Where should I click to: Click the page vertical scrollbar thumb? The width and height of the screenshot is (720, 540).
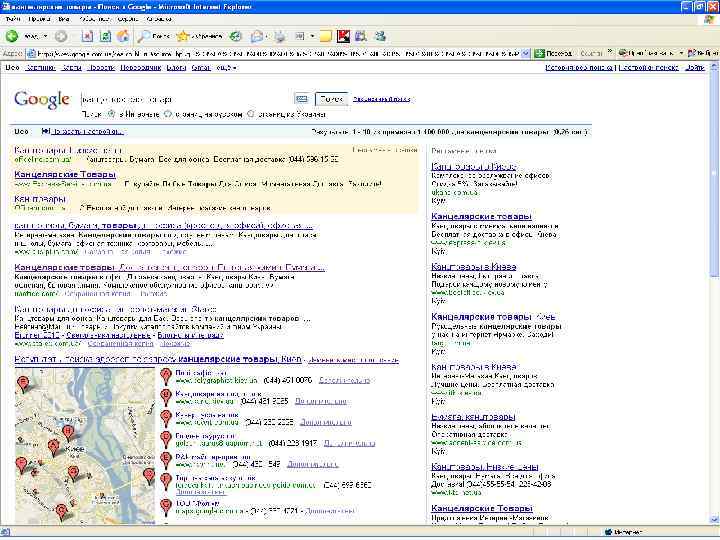(714, 174)
